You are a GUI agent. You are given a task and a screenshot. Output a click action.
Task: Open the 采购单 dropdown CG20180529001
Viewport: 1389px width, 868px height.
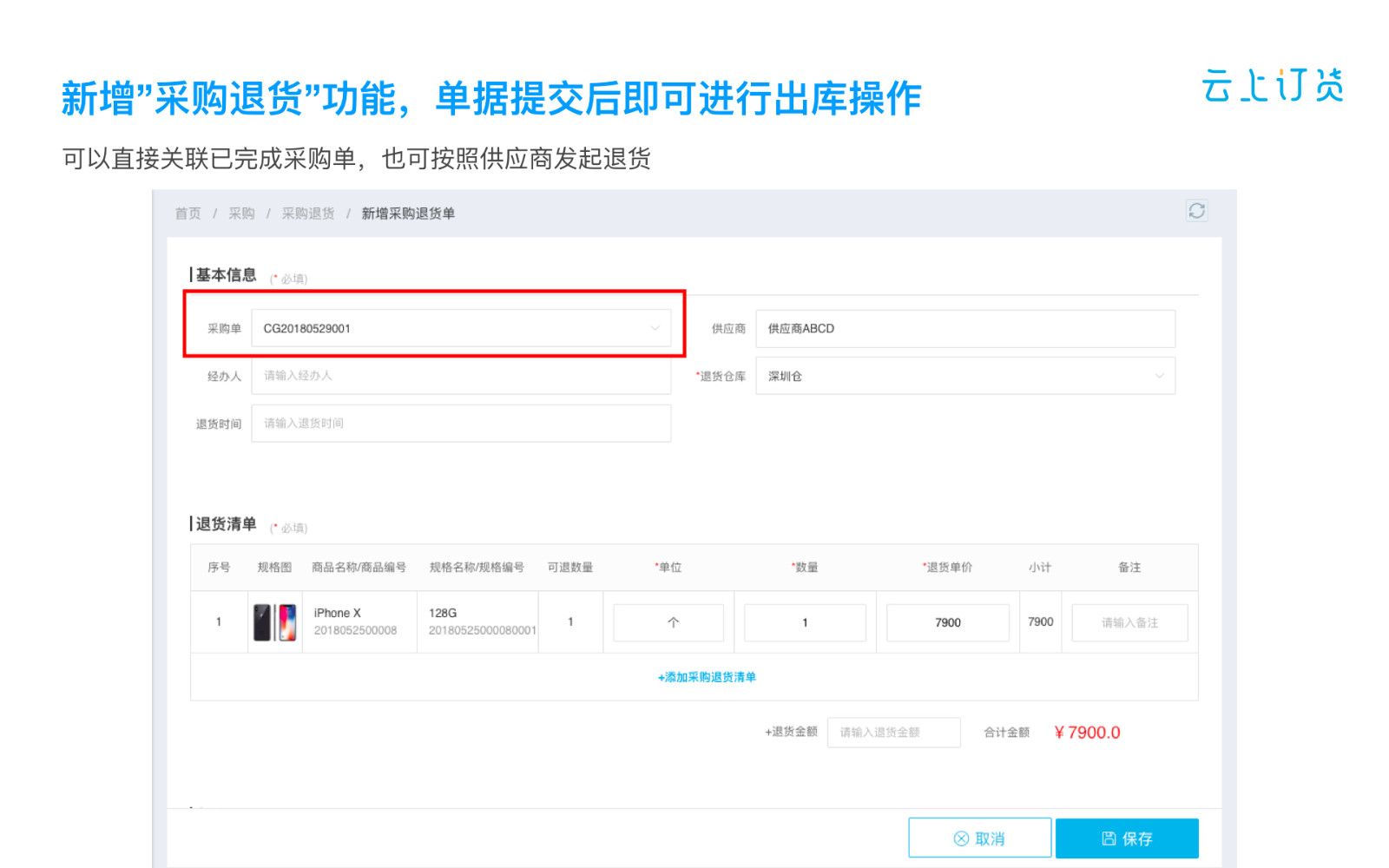click(x=461, y=328)
